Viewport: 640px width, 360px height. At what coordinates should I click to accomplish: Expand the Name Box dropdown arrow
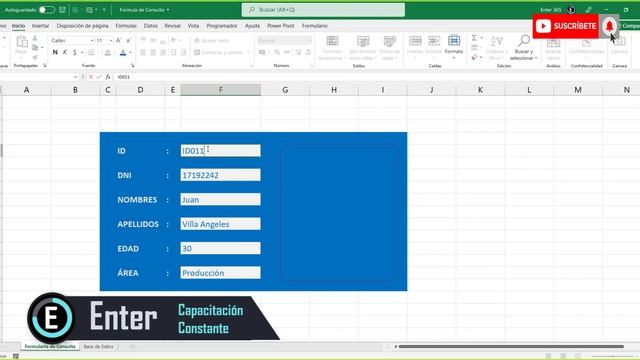pyautogui.click(x=76, y=77)
